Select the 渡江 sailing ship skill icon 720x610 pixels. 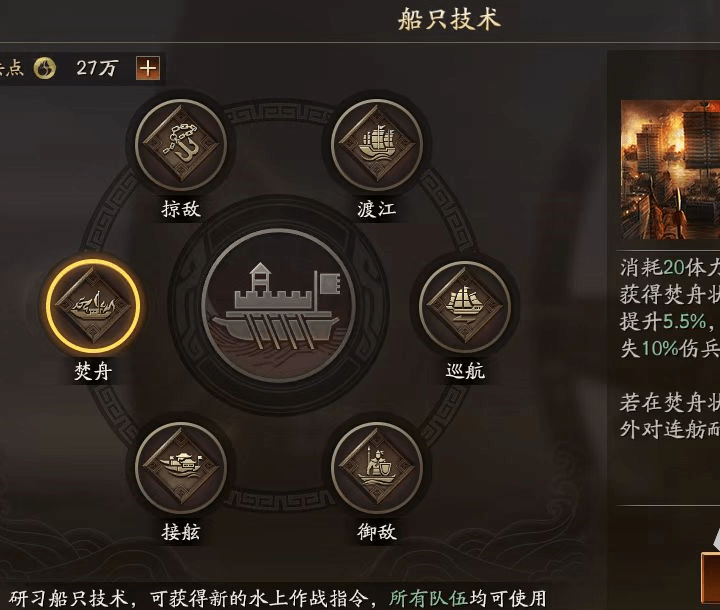pyautogui.click(x=377, y=146)
